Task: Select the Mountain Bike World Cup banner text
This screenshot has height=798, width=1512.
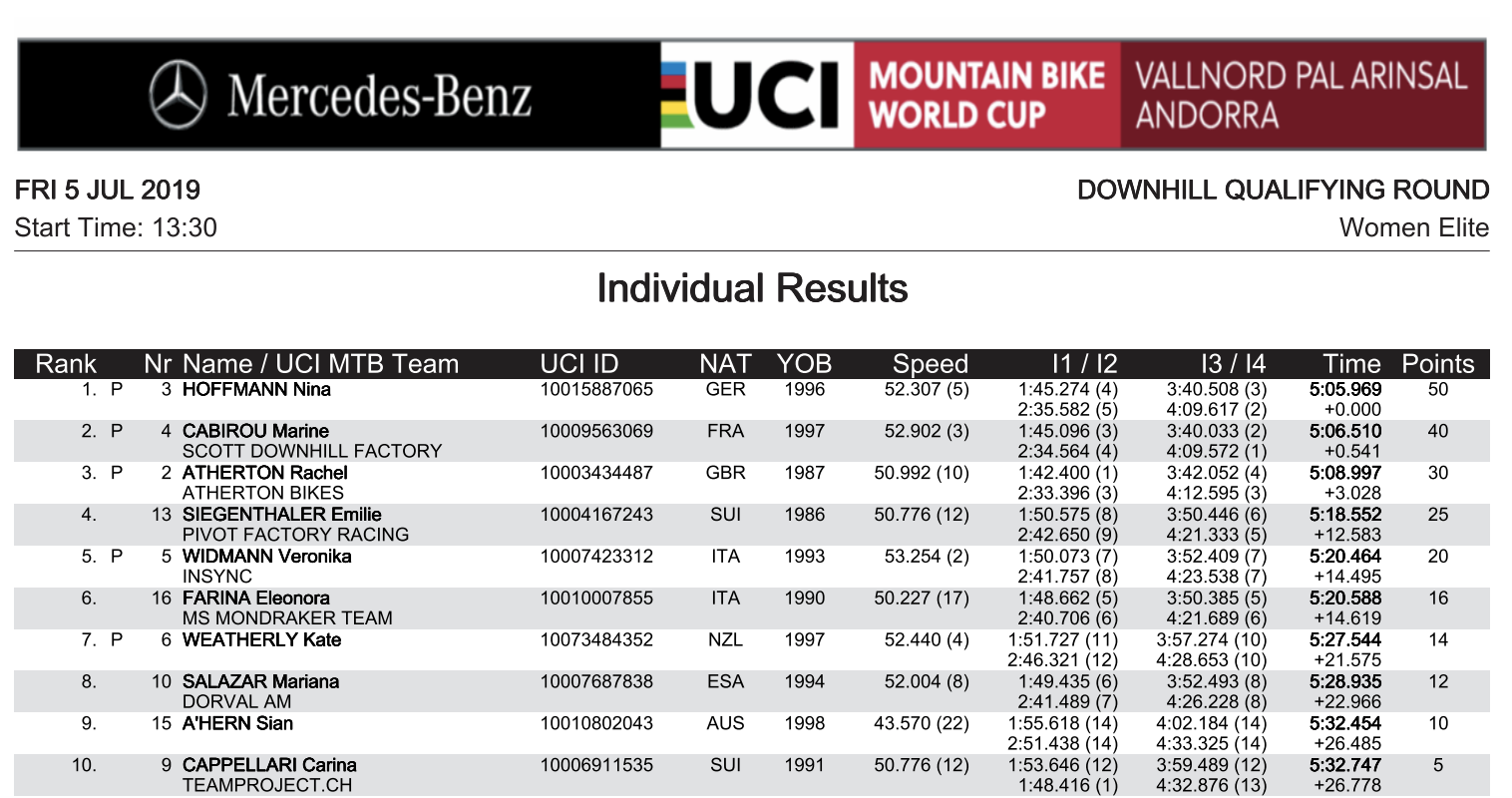Action: (986, 96)
